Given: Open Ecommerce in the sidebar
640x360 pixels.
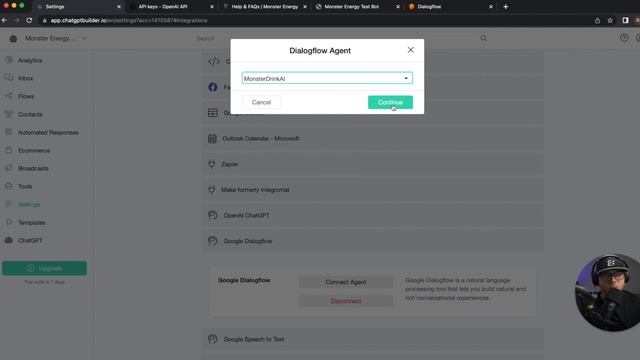Looking at the screenshot, I should (34, 150).
